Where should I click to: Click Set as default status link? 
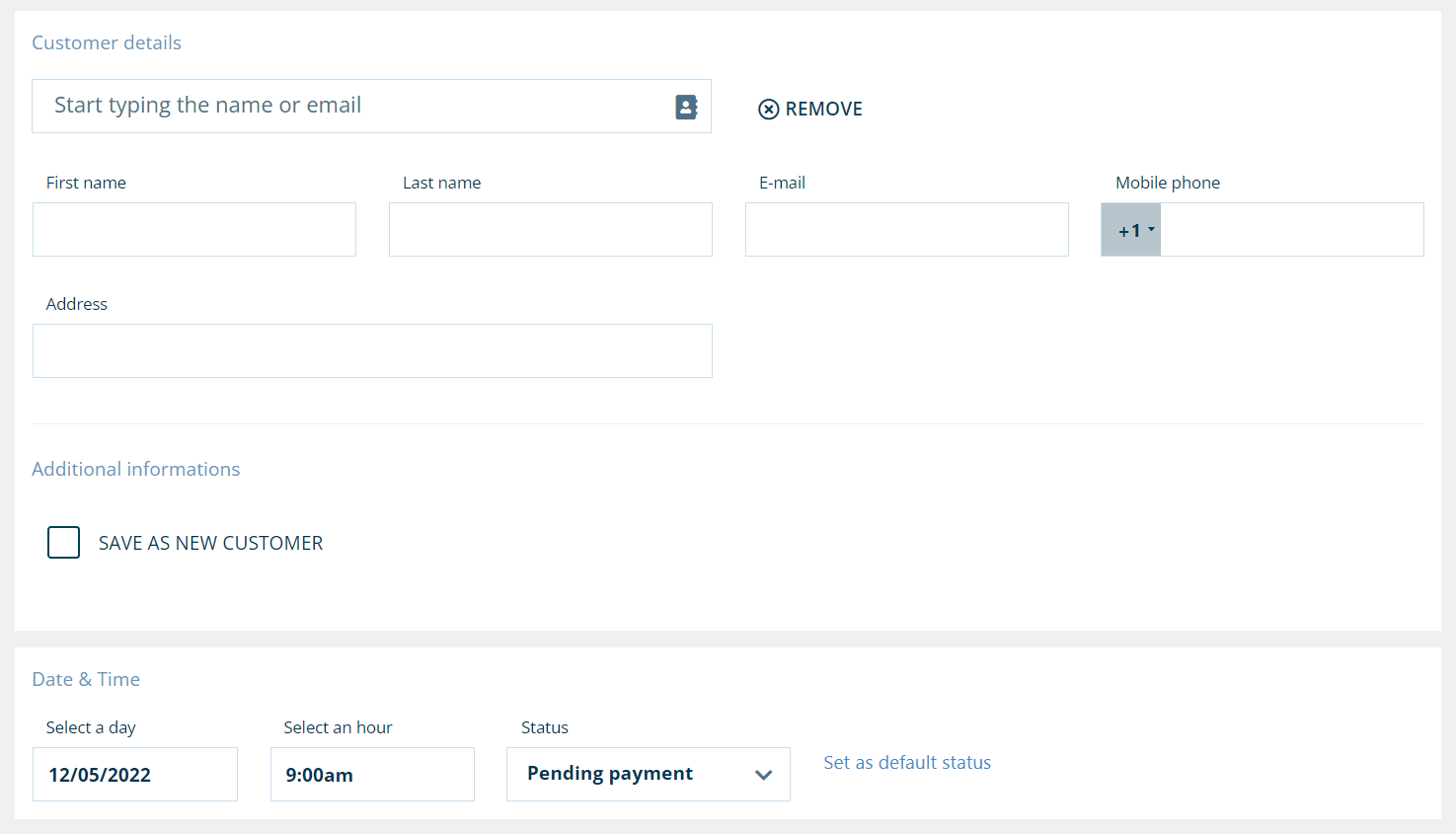coord(907,762)
